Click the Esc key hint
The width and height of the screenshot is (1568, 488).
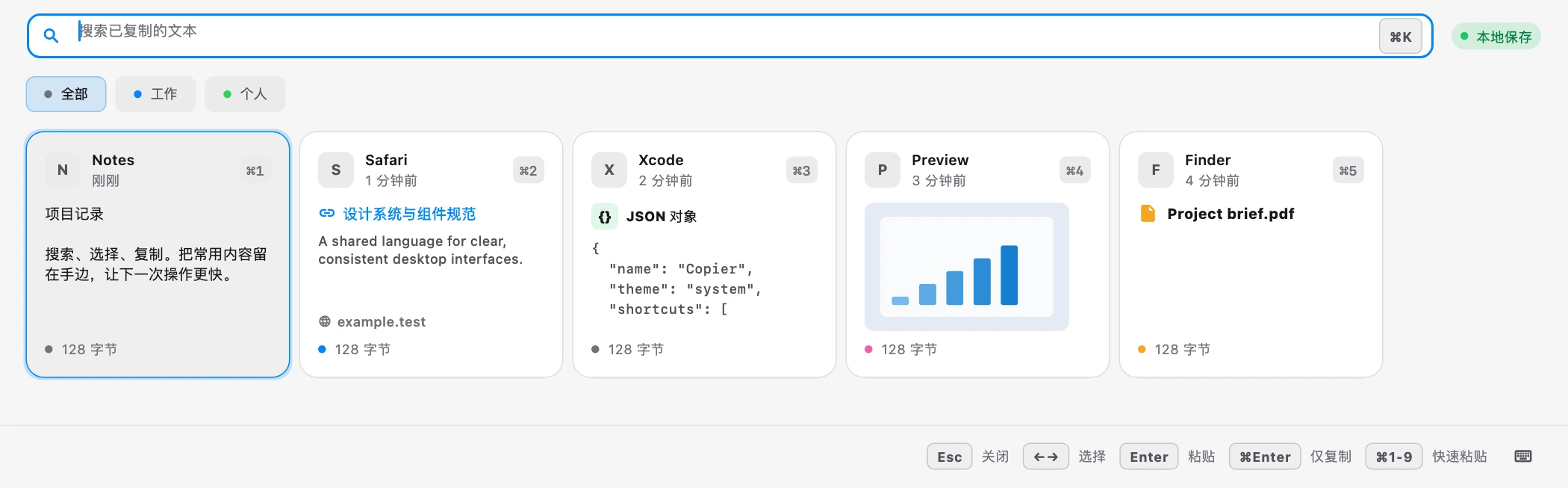[950, 457]
